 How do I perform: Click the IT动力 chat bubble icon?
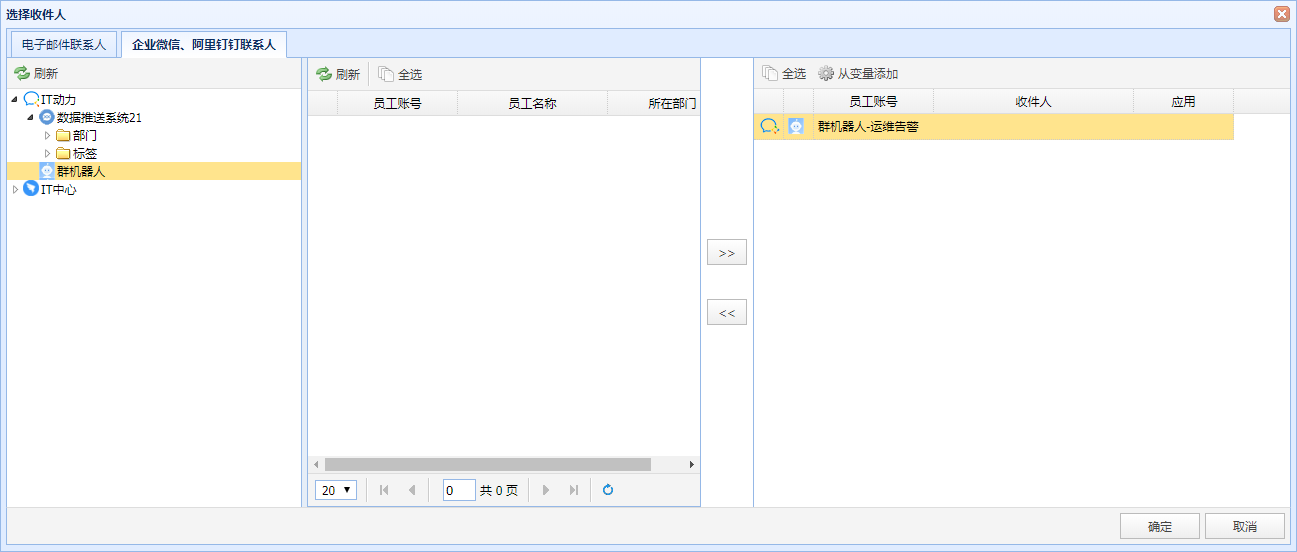(x=31, y=100)
